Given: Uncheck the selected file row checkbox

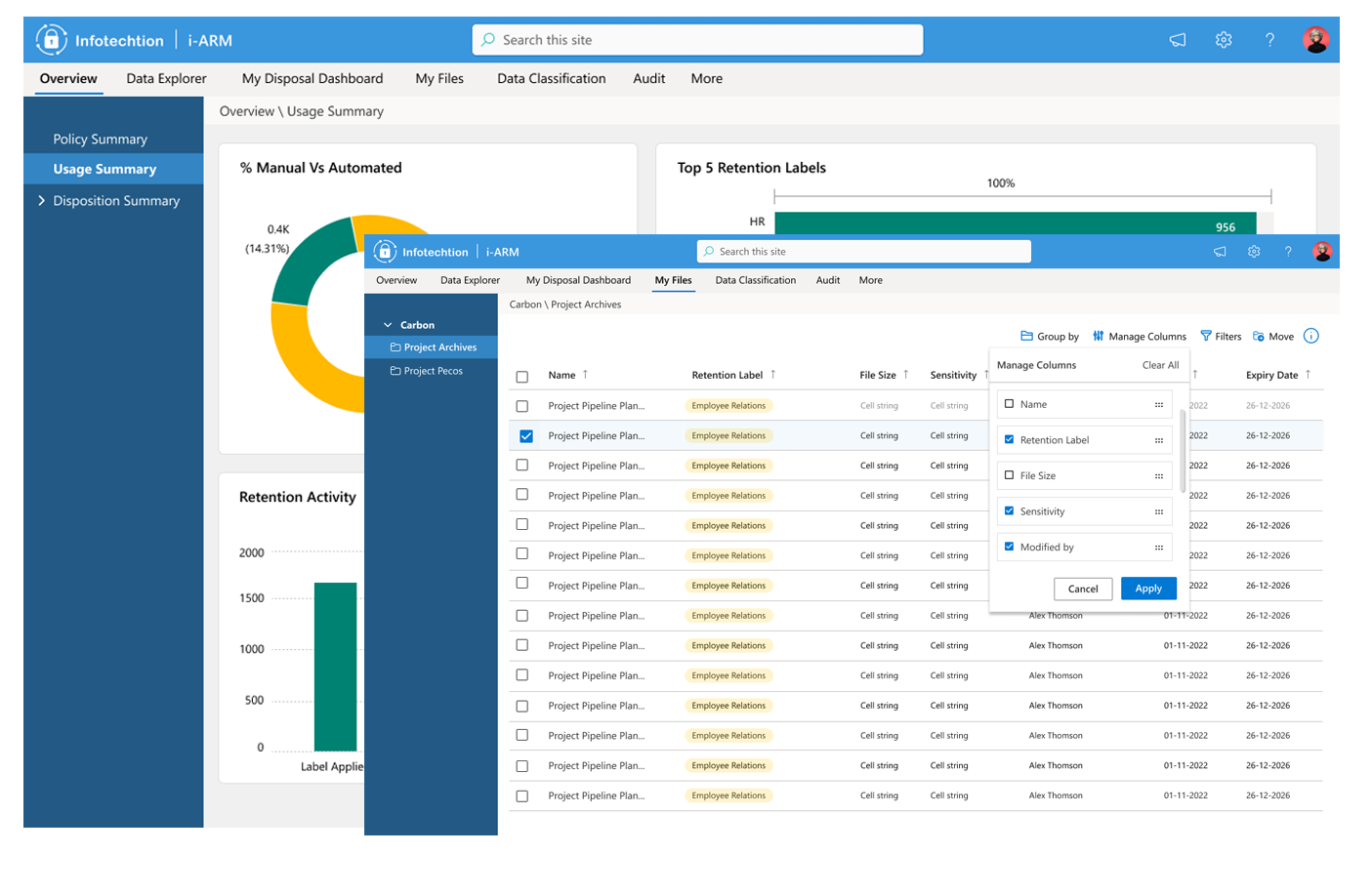Looking at the screenshot, I should coord(526,436).
